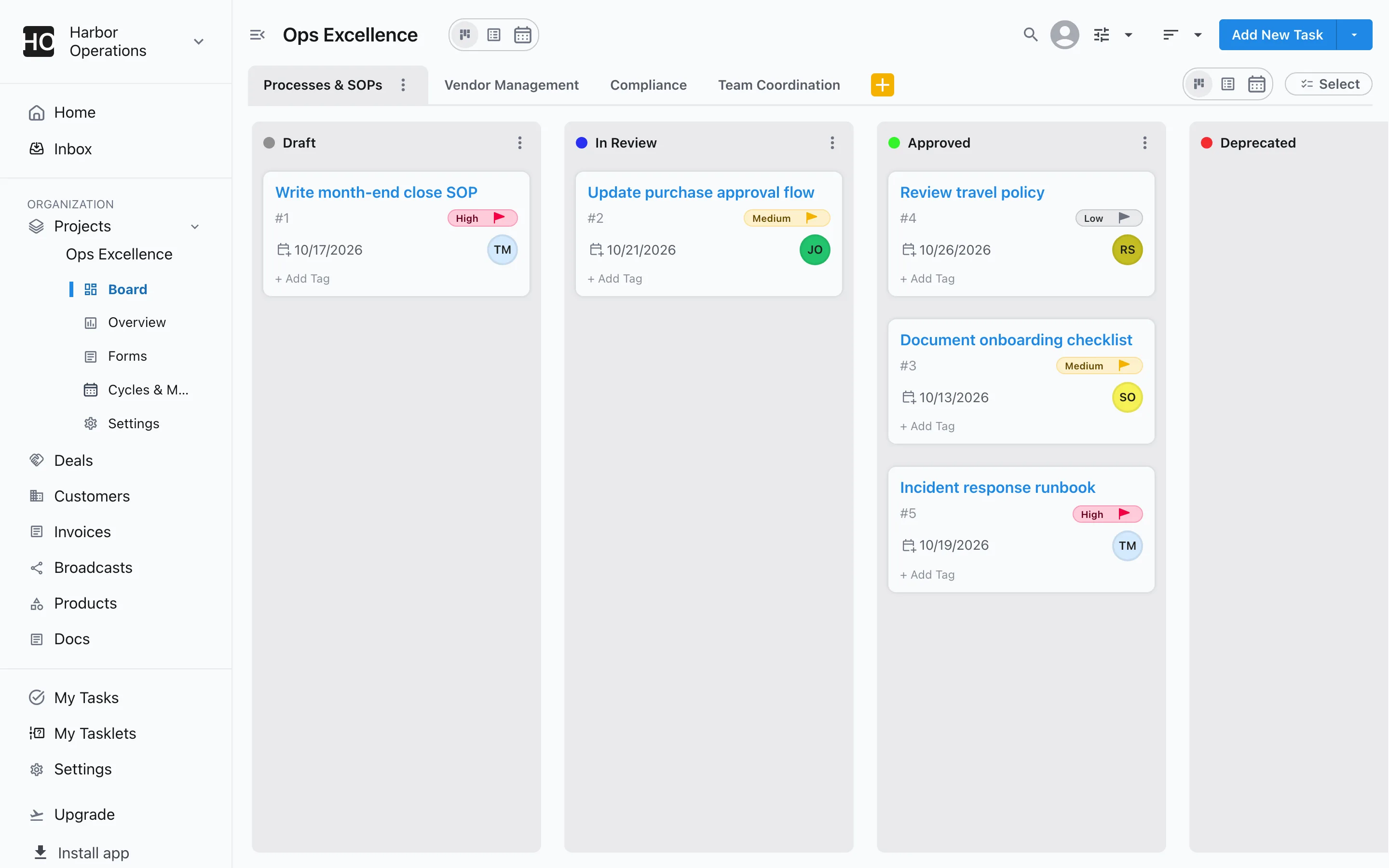Change High priority on task #1
Viewport: 1389px width, 868px height.
pyautogui.click(x=483, y=218)
